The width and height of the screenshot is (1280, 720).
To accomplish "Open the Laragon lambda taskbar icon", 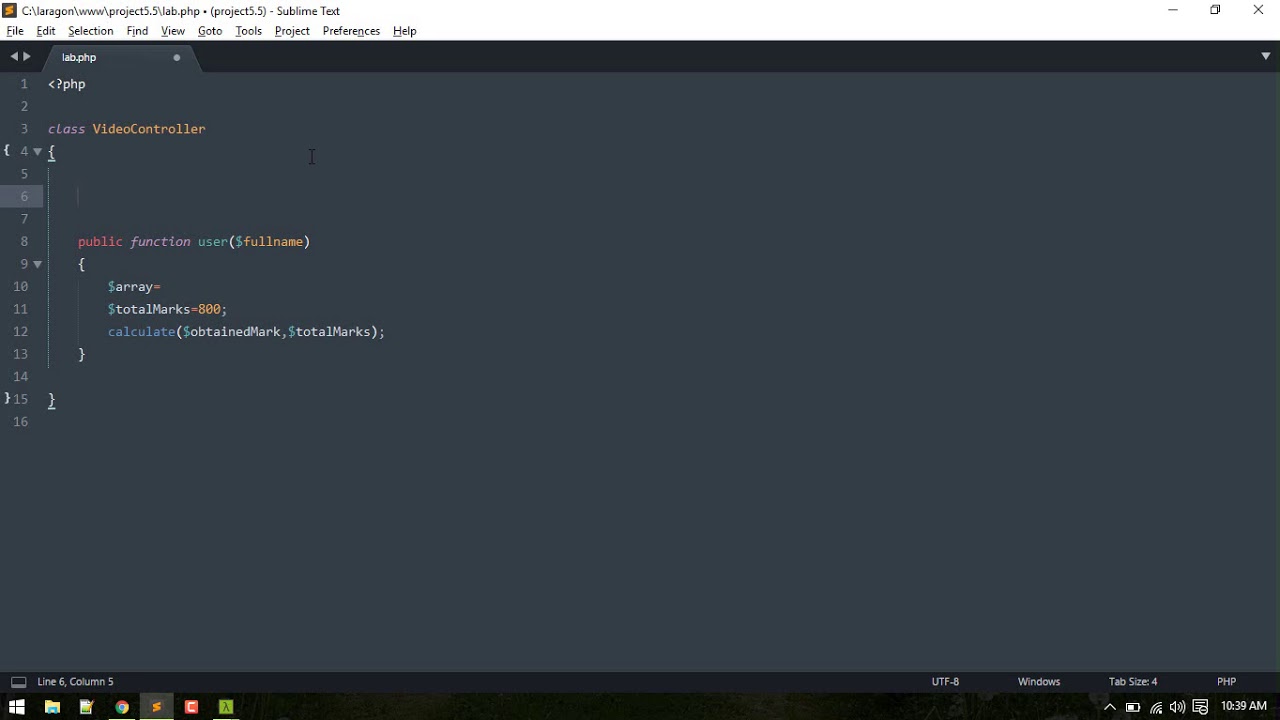I will (226, 707).
